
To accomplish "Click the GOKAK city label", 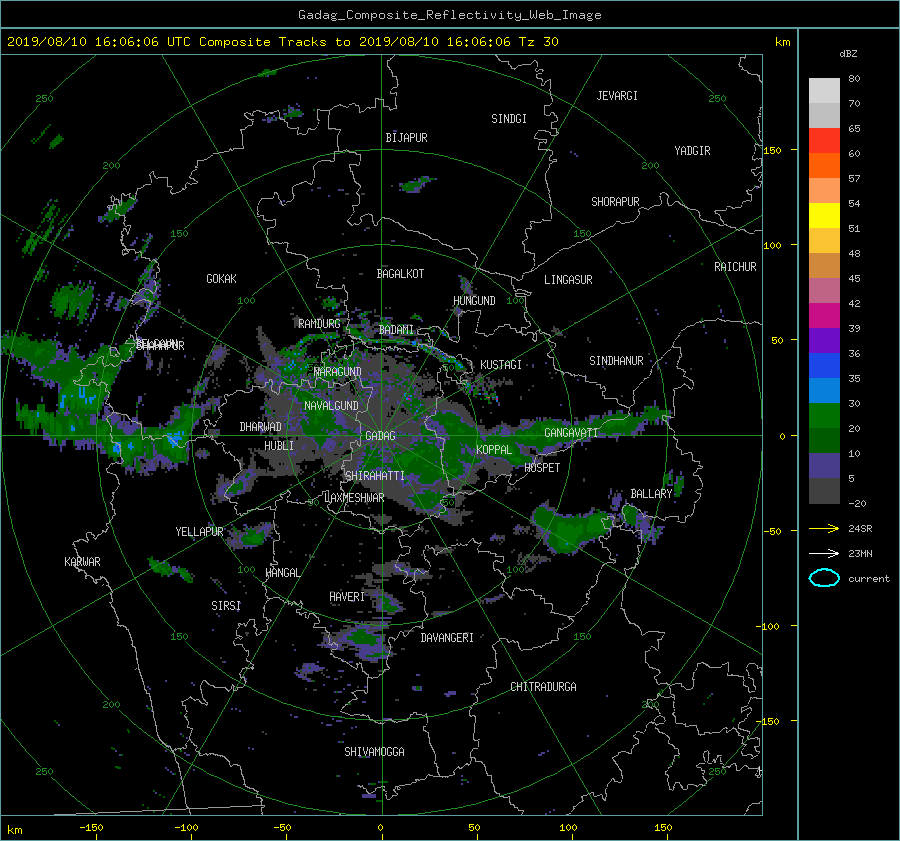I will (x=221, y=279).
